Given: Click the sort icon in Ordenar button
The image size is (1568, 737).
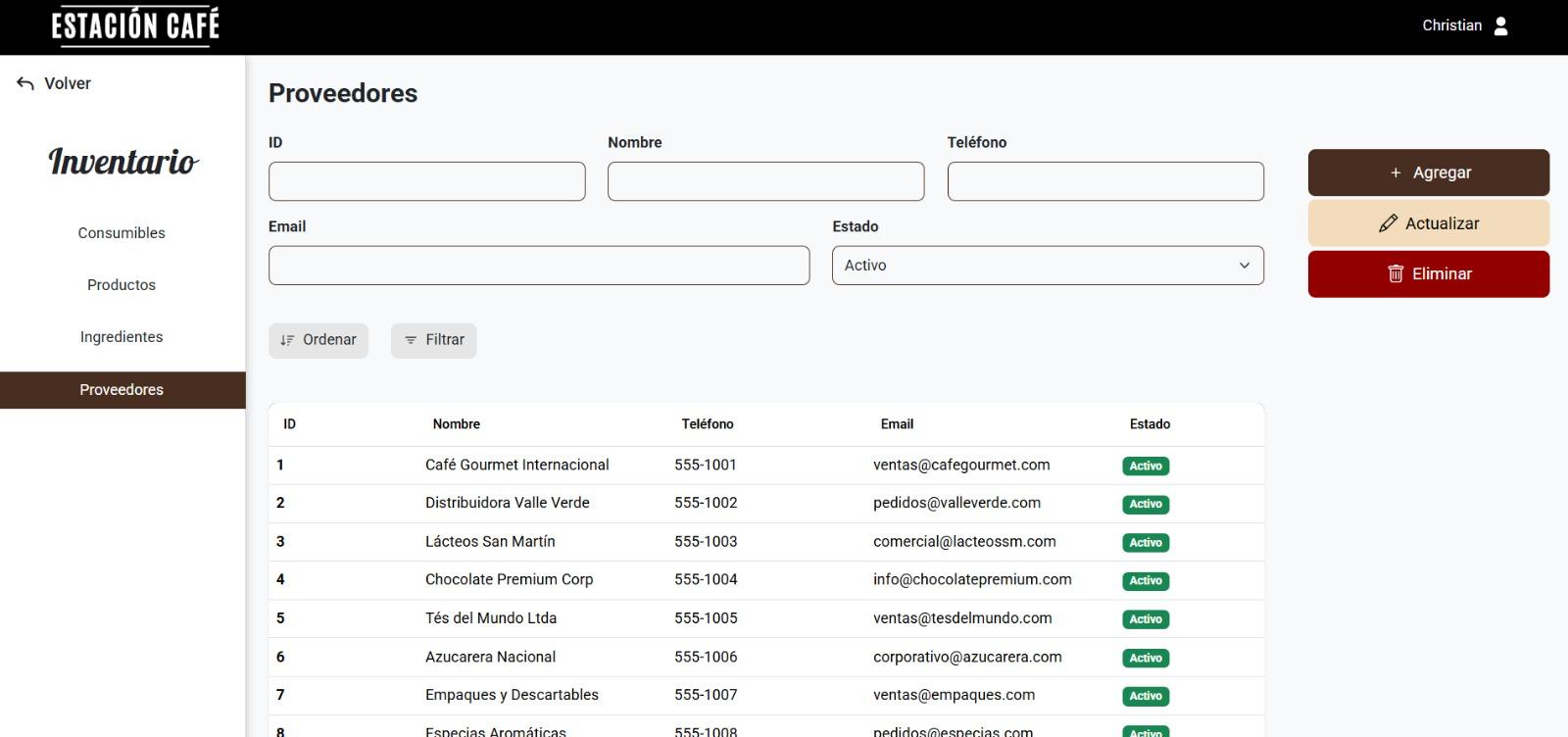Looking at the screenshot, I should [x=287, y=340].
